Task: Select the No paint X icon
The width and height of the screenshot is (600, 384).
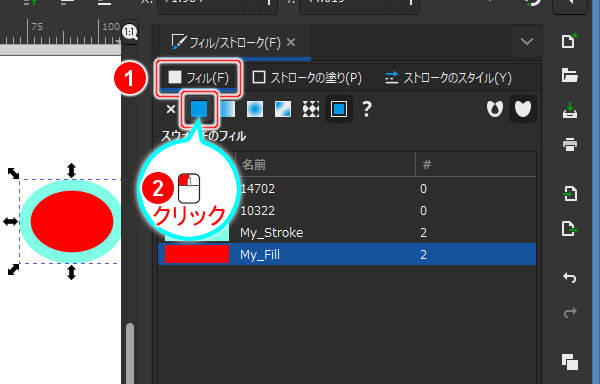Action: pos(171,109)
